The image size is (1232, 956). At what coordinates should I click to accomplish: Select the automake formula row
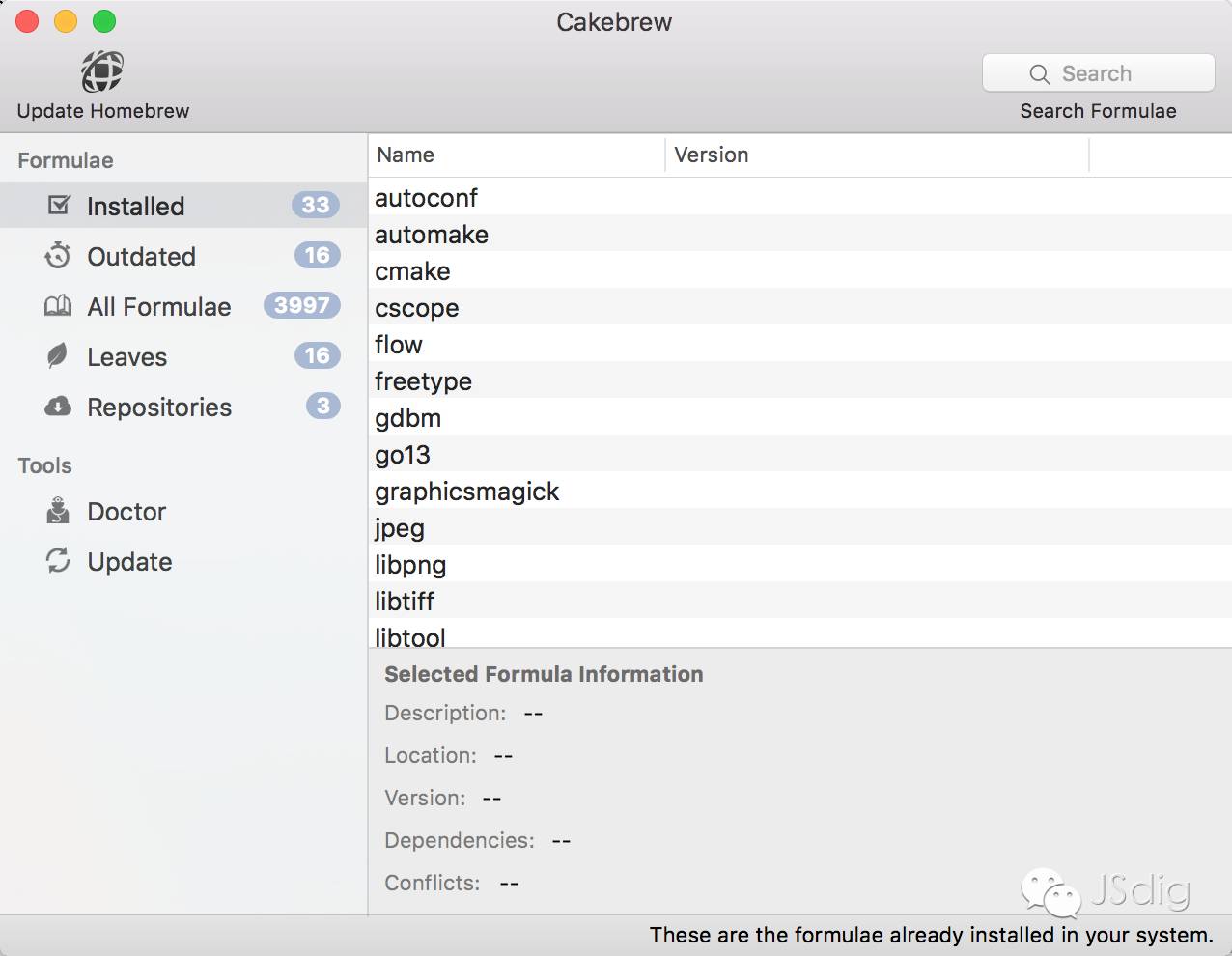click(x=799, y=234)
